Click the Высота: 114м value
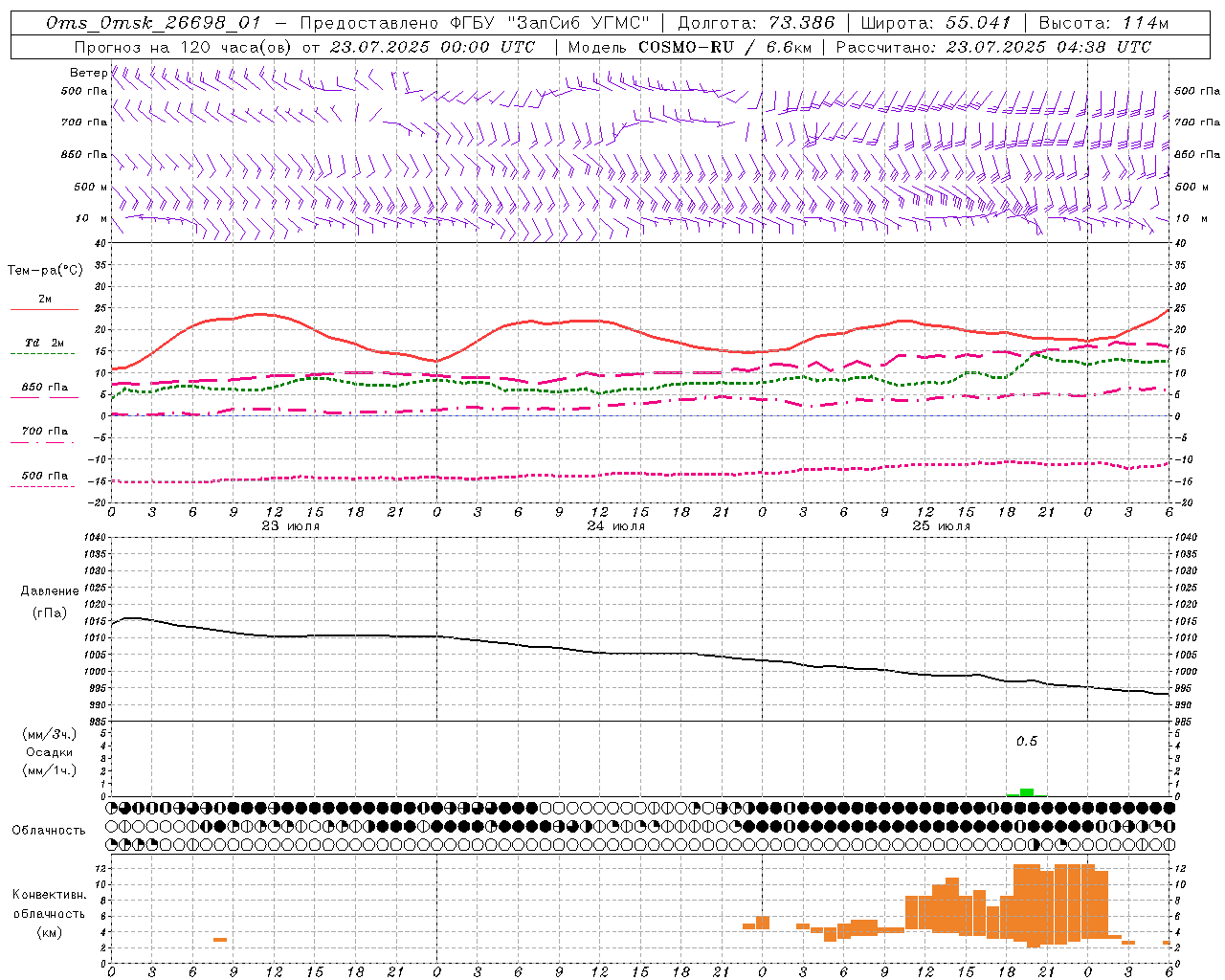The height and width of the screenshot is (980, 1225). 1103,23
